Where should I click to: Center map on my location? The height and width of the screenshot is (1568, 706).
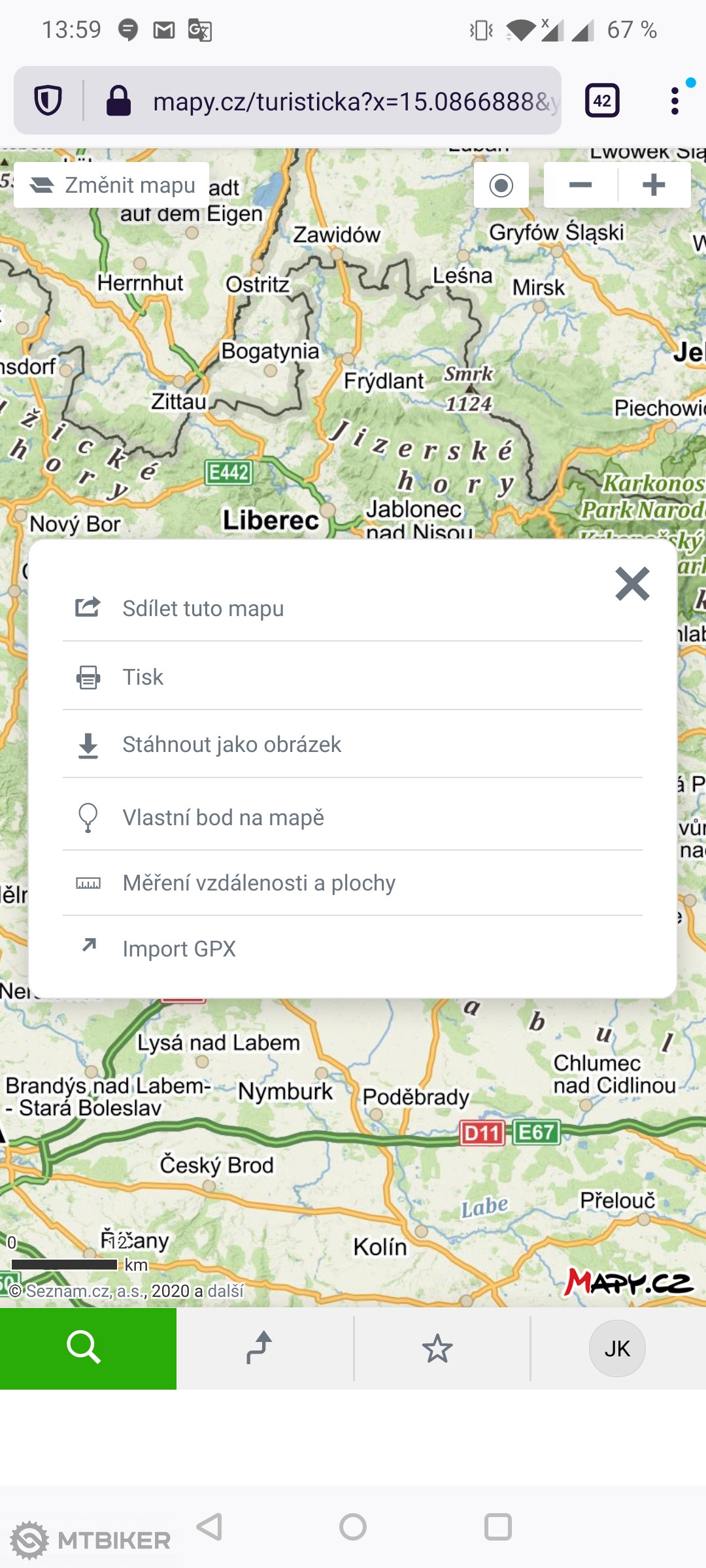tap(501, 186)
